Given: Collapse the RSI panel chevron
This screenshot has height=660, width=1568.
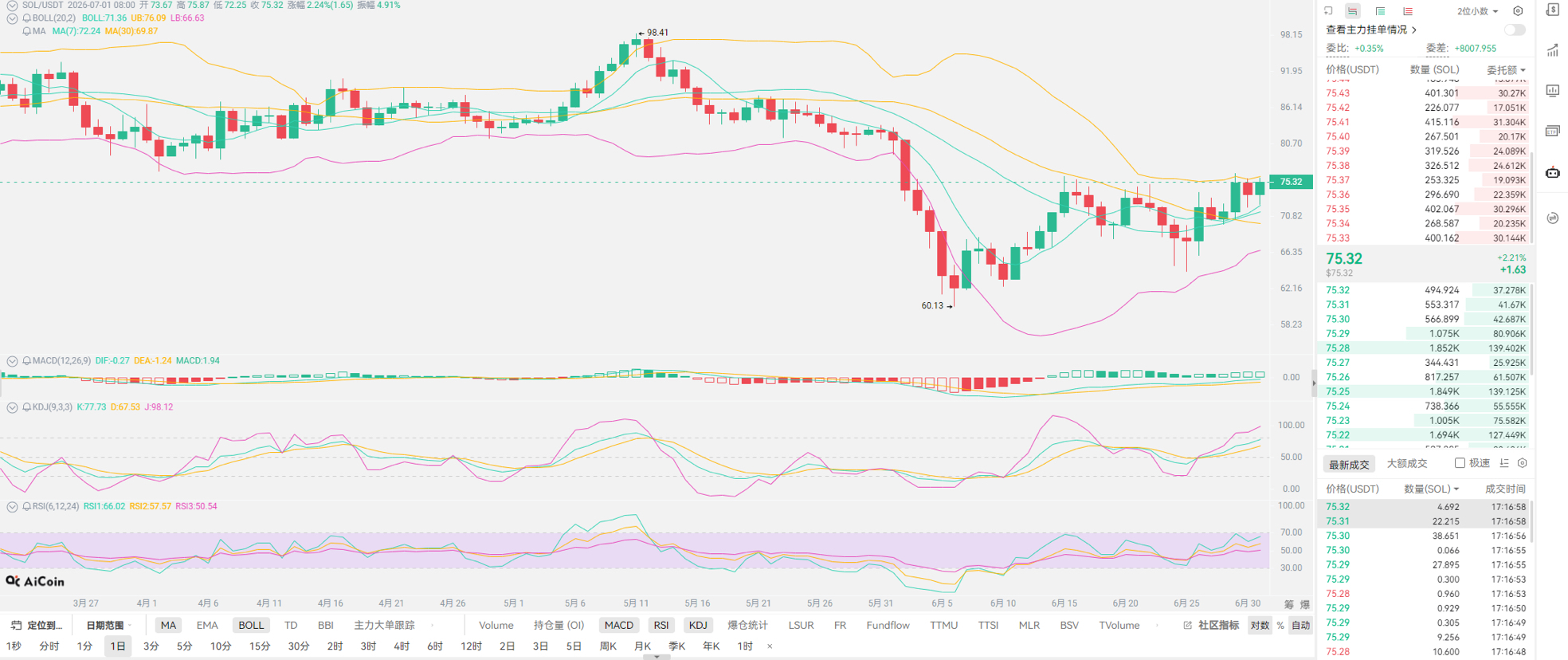Looking at the screenshot, I should [12, 507].
